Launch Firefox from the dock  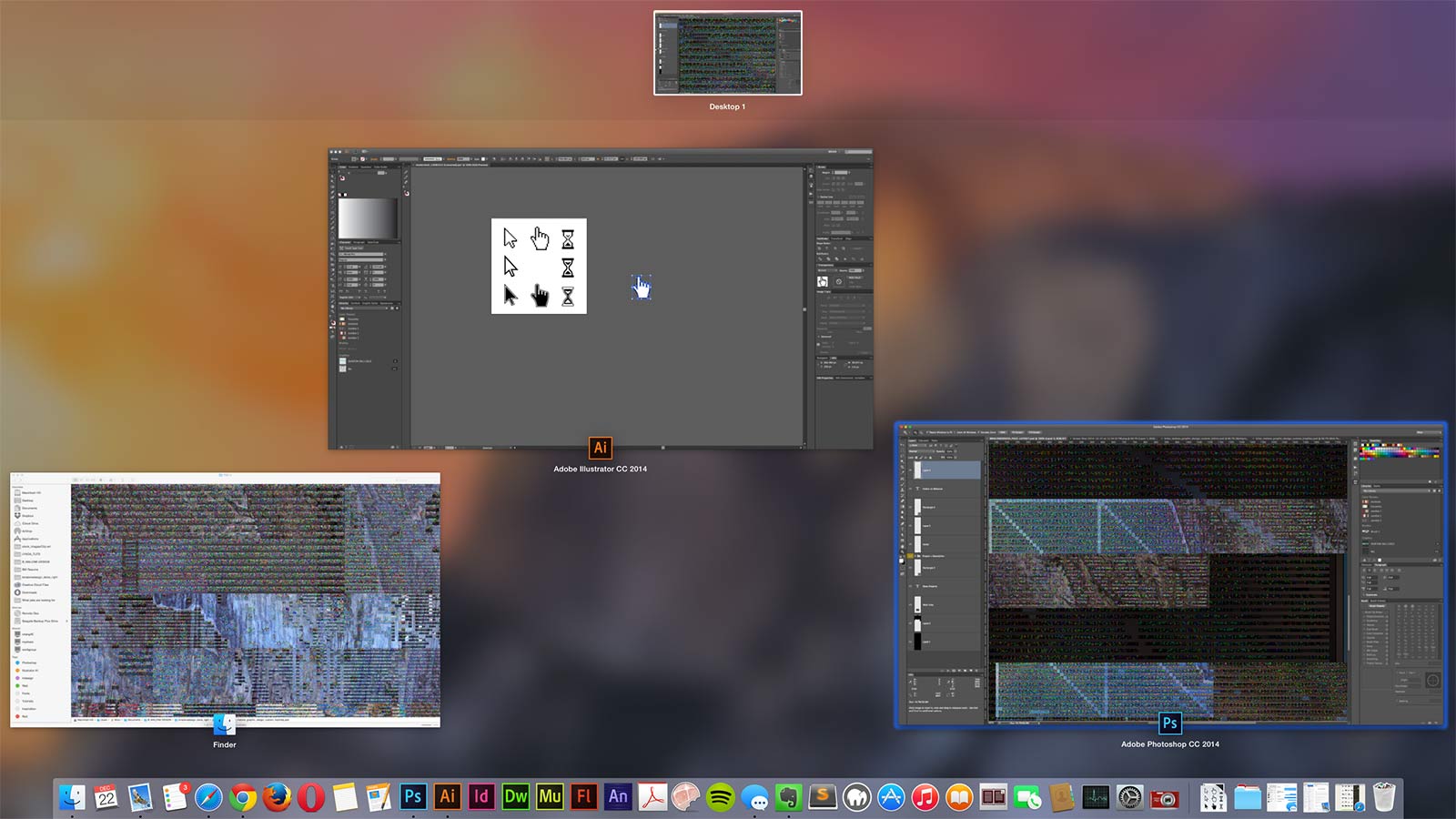tap(277, 797)
